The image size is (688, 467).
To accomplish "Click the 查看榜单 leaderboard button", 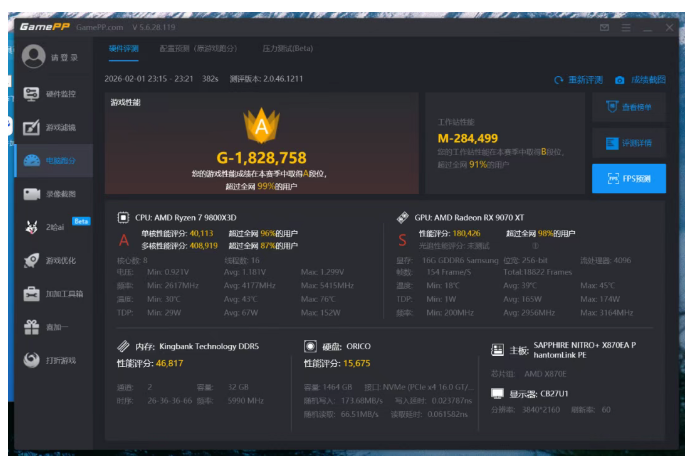I will tap(629, 107).
